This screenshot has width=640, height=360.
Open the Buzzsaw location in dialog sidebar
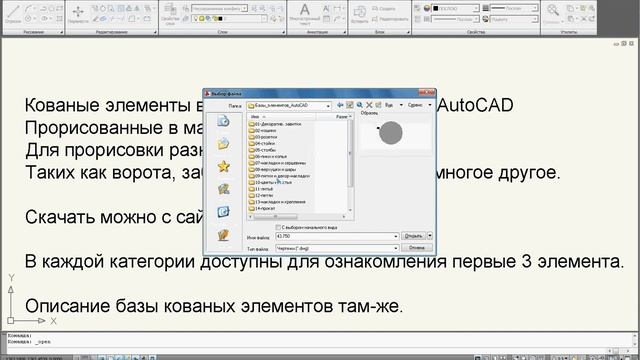(223, 235)
